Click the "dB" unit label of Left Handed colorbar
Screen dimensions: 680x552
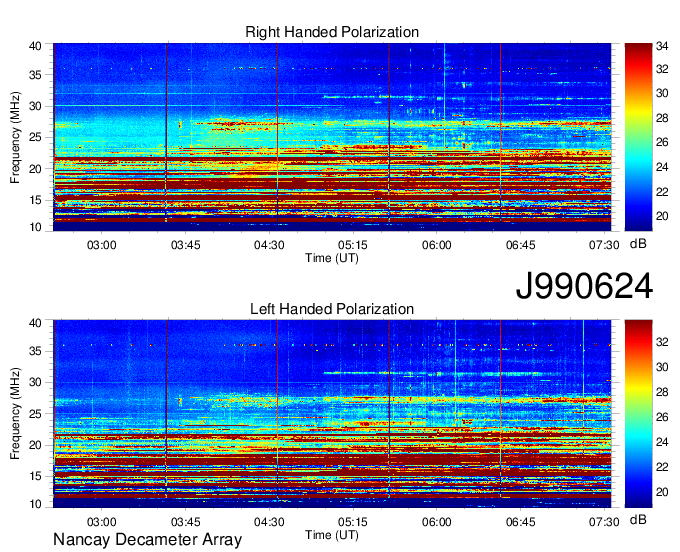(638, 519)
